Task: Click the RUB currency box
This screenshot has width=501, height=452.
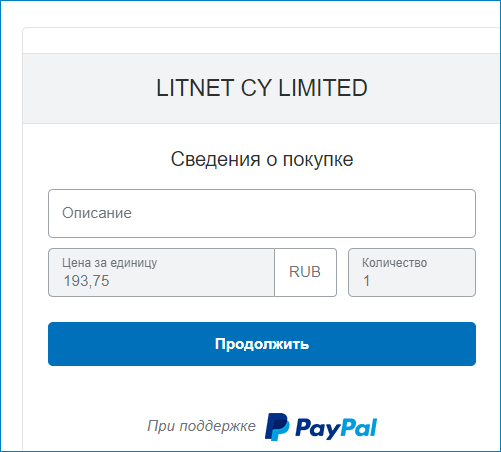Action: [x=305, y=272]
